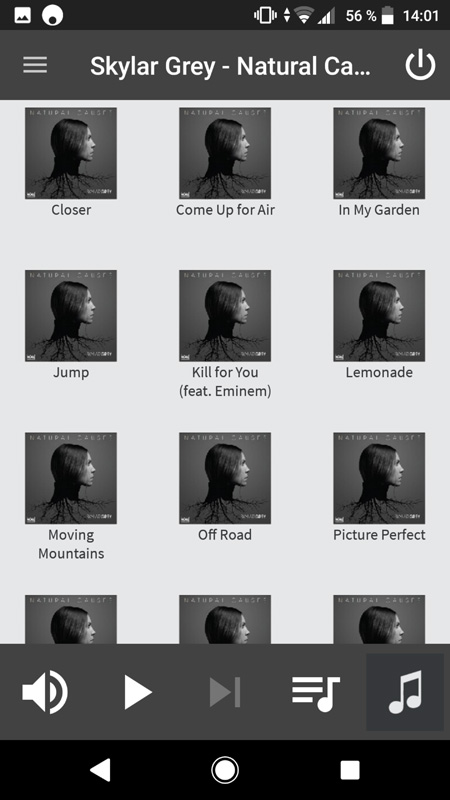Open recent apps square button
This screenshot has width=450, height=800.
(x=350, y=770)
